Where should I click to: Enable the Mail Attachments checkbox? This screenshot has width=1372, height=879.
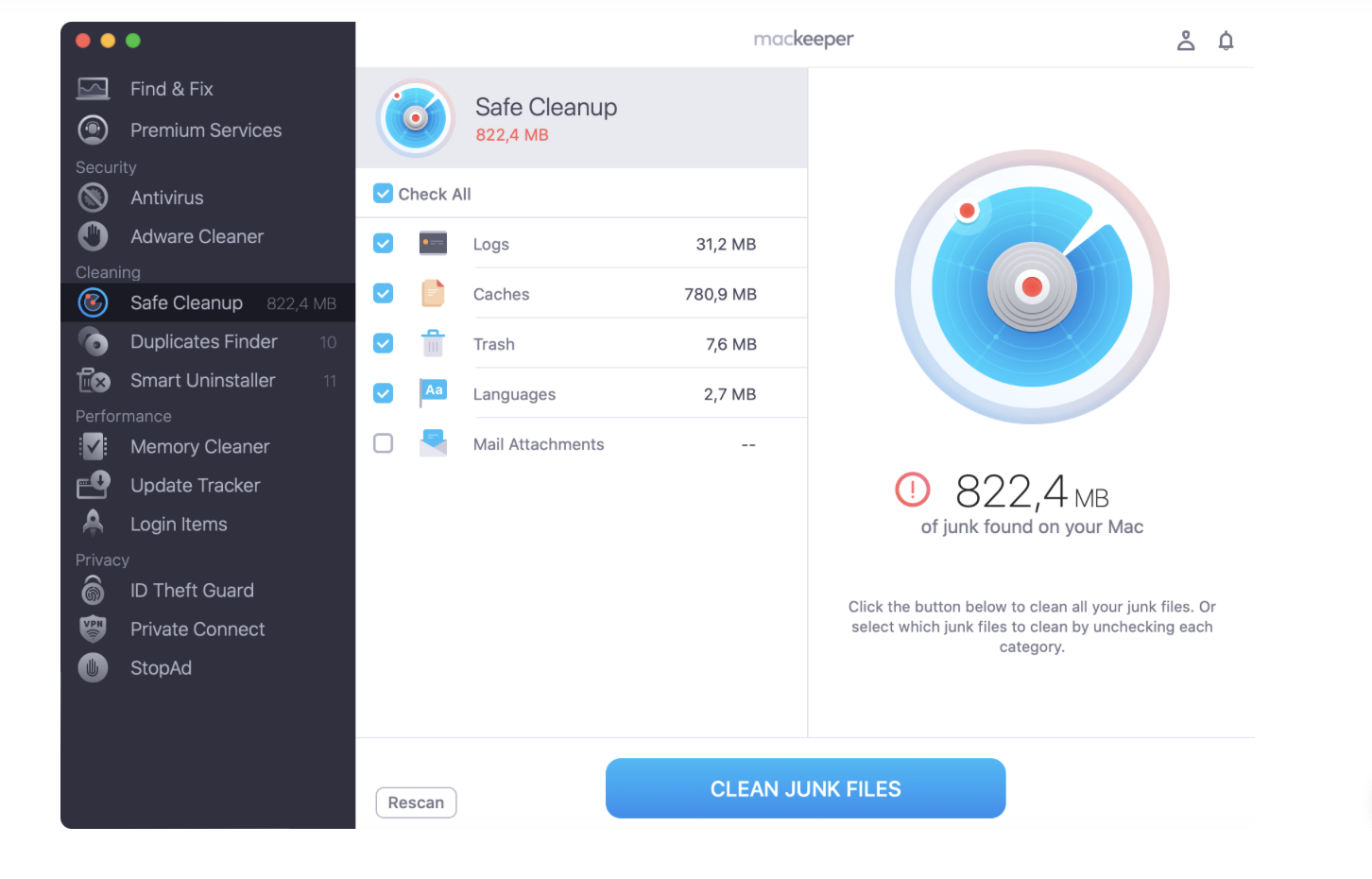(x=384, y=443)
